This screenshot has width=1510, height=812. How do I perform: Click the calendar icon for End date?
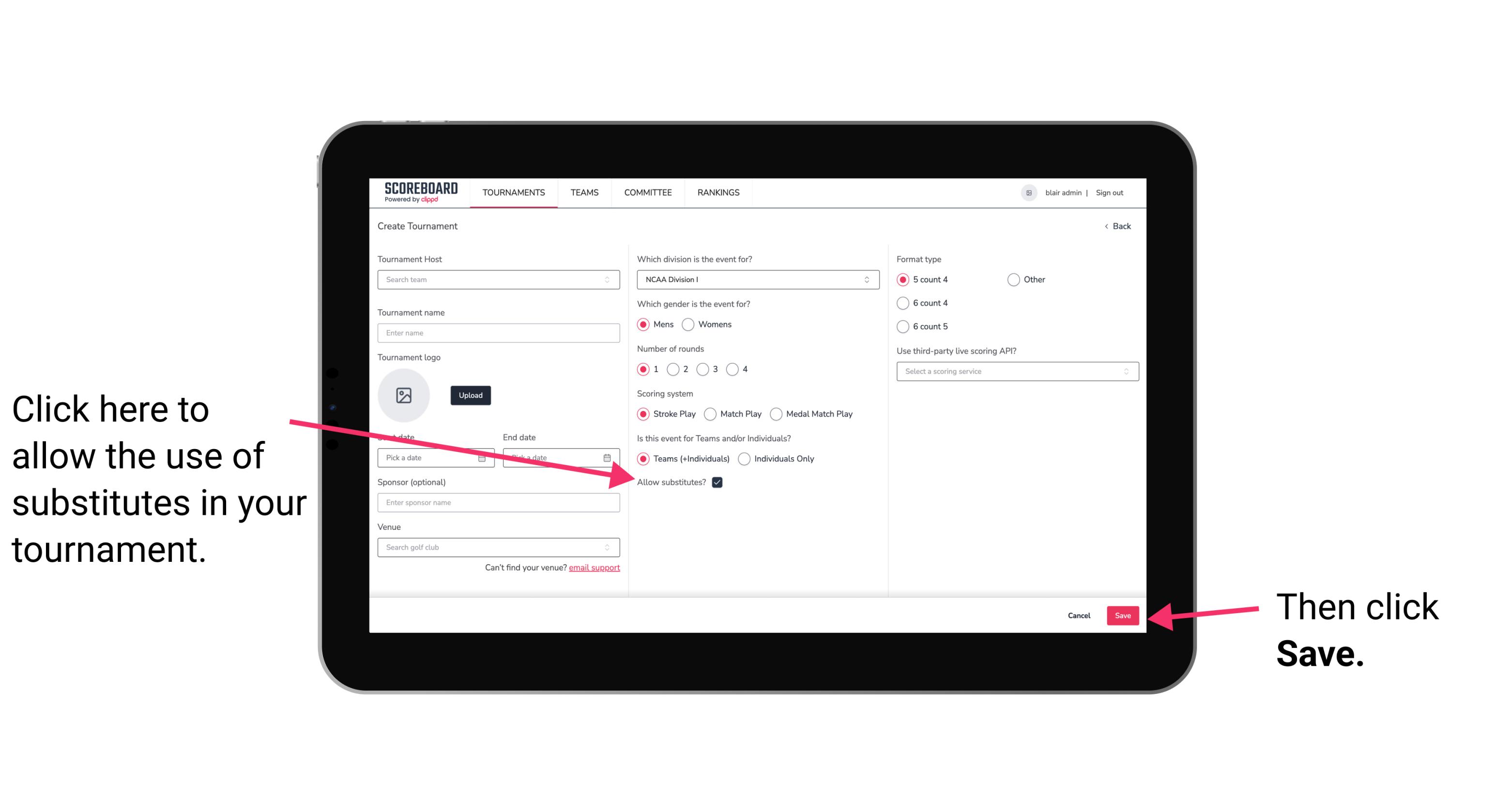pyautogui.click(x=610, y=457)
